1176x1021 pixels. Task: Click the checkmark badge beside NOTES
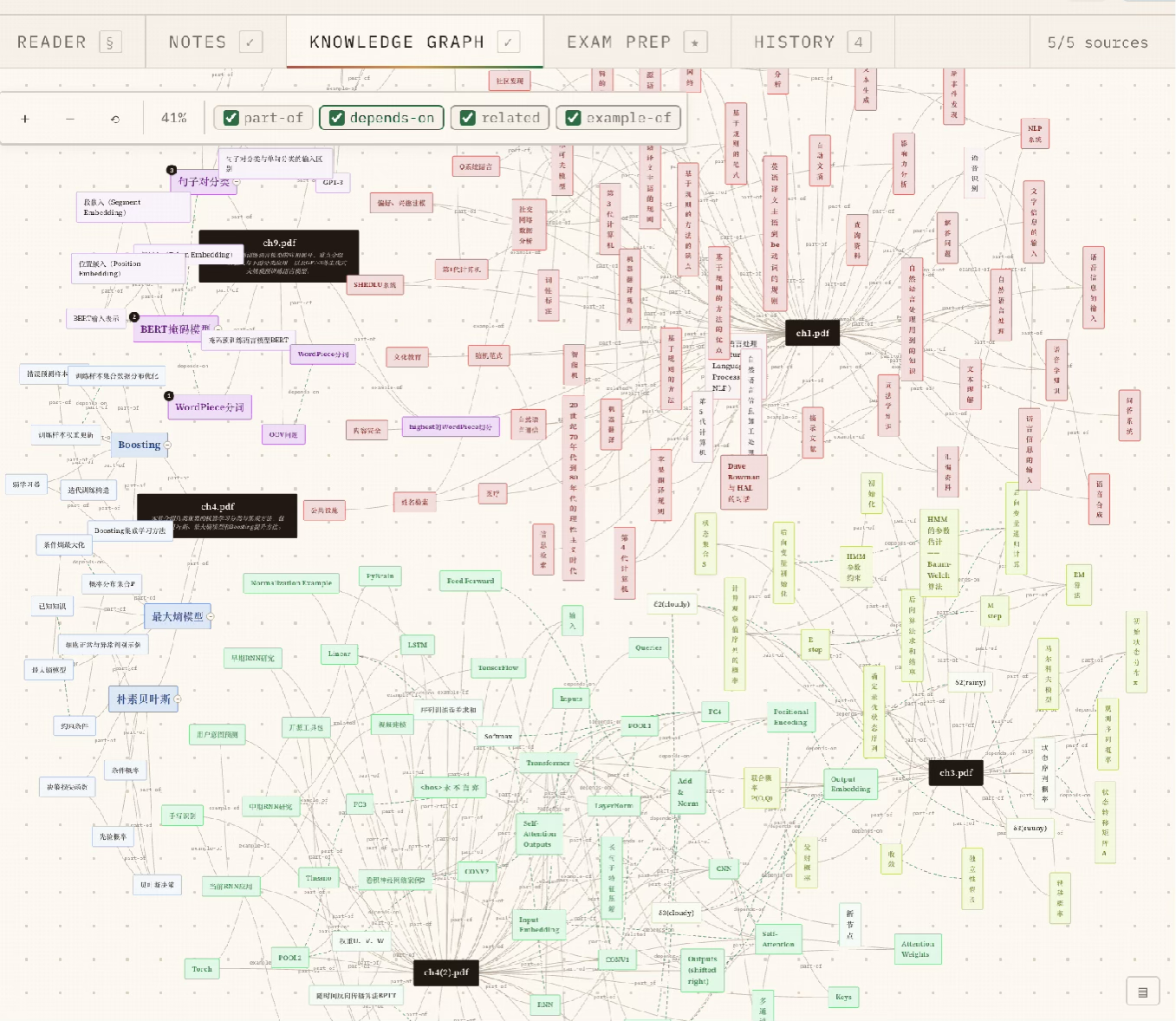[250, 42]
